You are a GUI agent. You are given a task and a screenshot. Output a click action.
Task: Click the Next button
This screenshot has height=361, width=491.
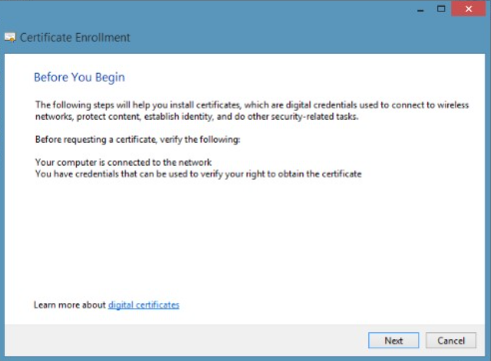click(393, 340)
